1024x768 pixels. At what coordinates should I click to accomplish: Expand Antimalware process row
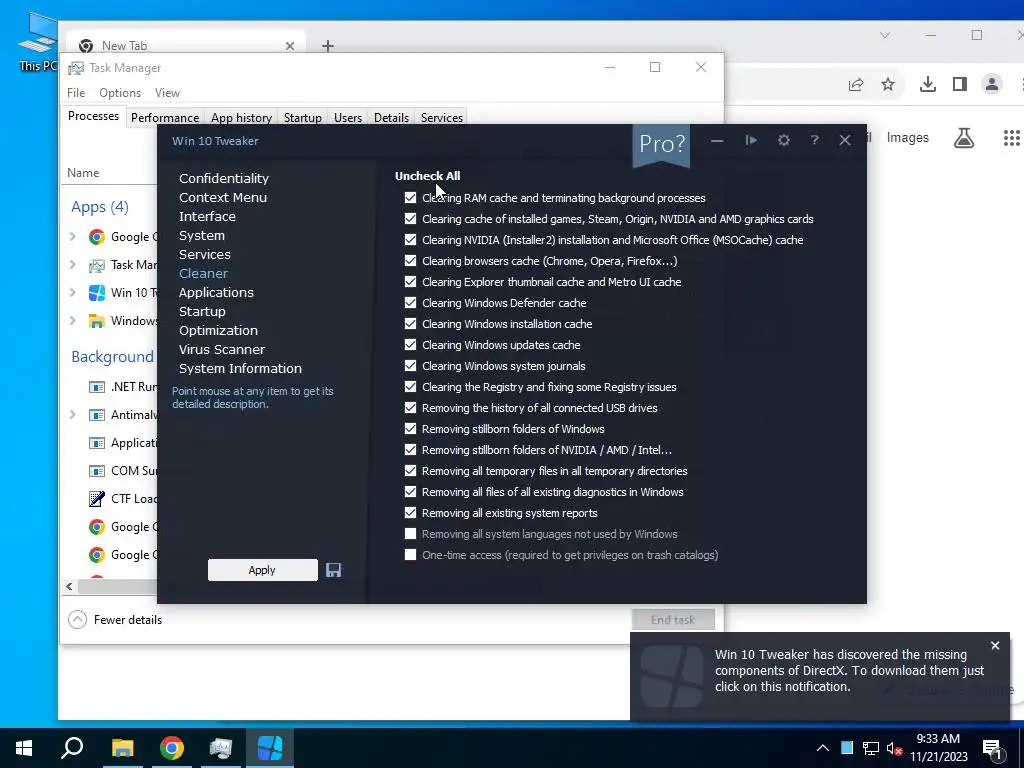[x=73, y=415]
